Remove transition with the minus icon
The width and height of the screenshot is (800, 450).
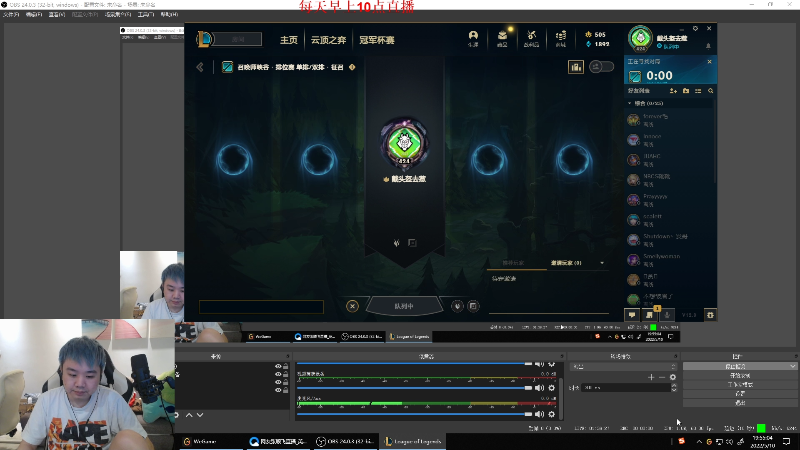click(x=662, y=377)
